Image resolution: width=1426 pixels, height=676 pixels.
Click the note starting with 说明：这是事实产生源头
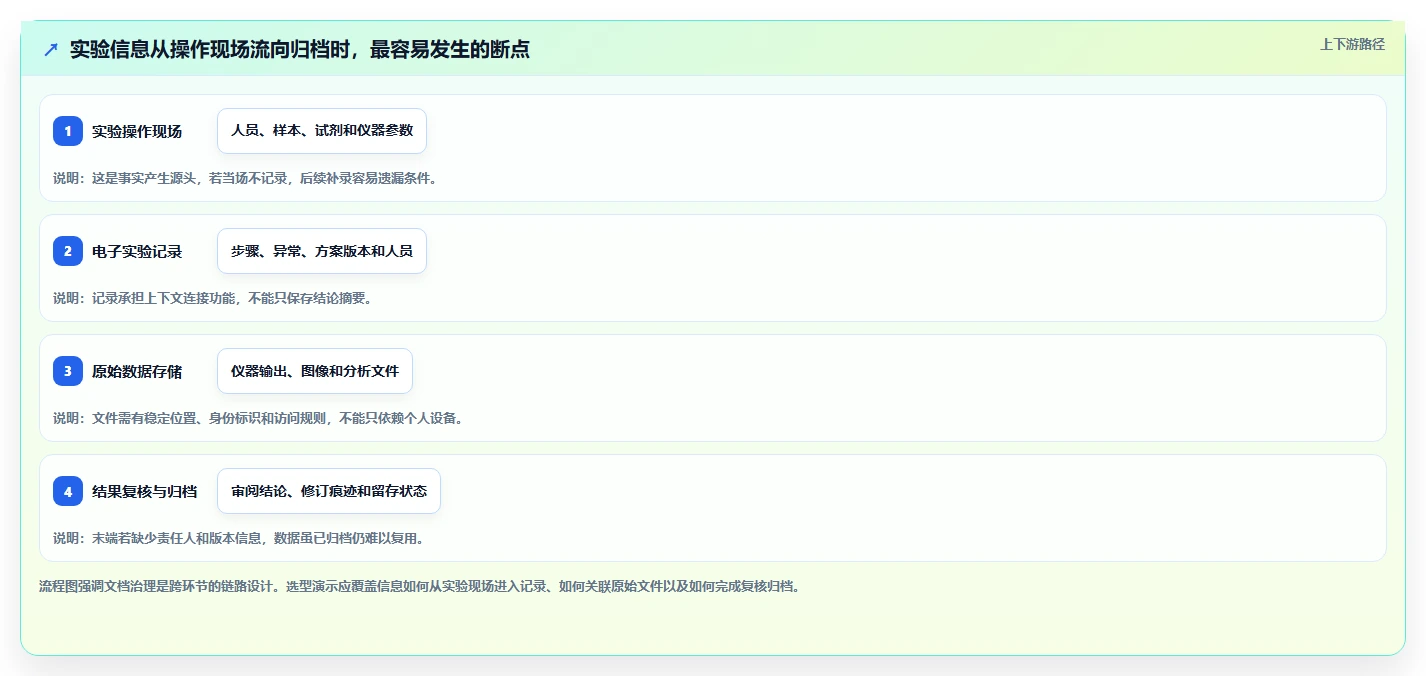[245, 178]
